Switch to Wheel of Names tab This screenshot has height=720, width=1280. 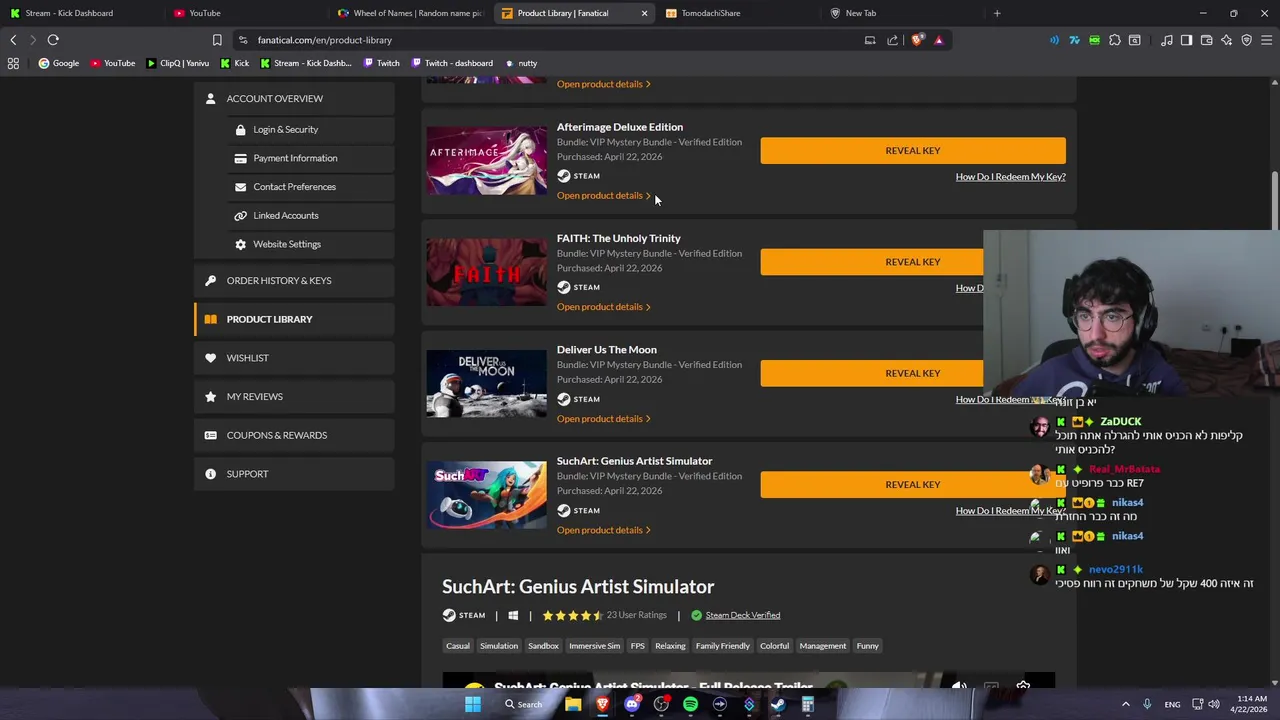(410, 13)
